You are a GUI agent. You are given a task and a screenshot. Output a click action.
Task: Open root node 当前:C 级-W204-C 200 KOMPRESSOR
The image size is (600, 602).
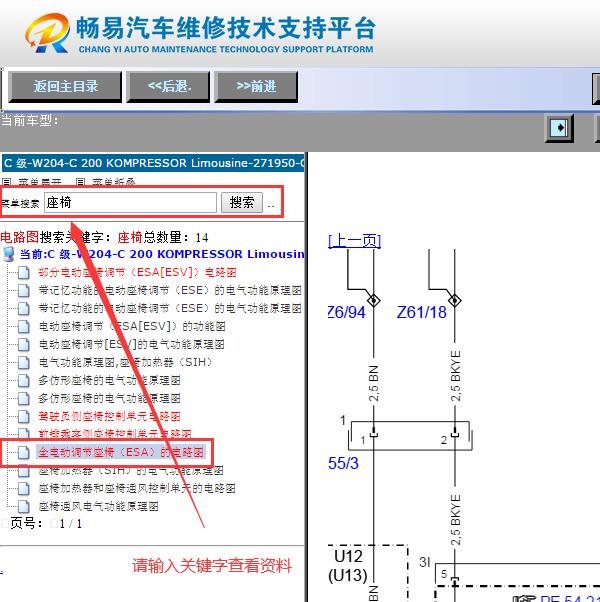coord(162,254)
